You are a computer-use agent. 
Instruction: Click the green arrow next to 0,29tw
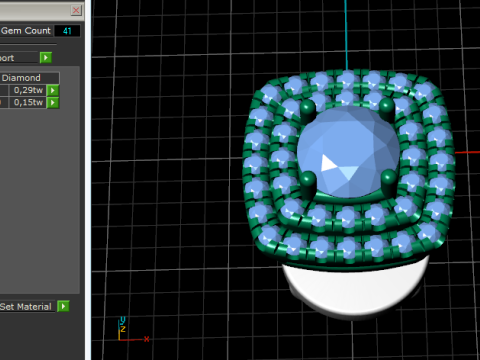[53, 90]
